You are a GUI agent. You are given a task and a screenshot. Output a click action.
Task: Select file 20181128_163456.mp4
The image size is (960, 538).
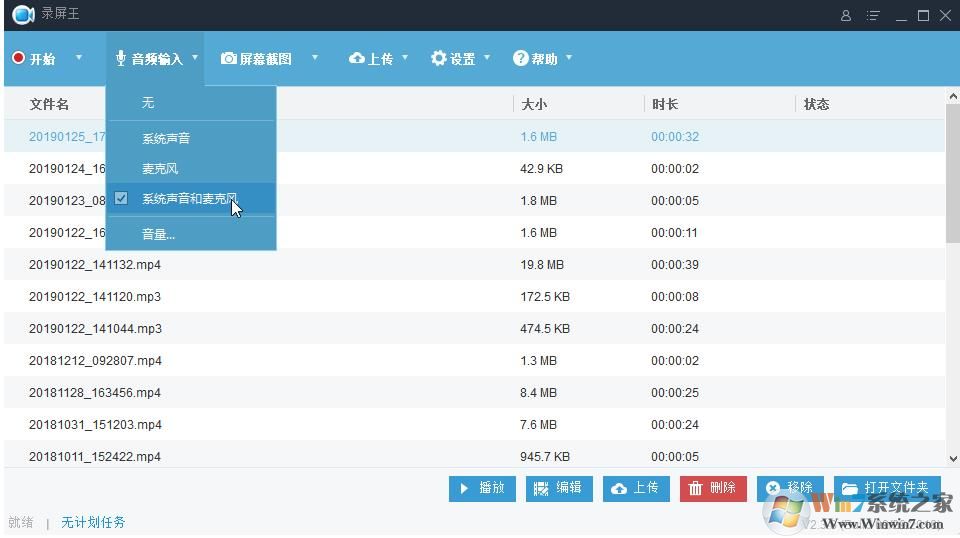tap(95, 392)
